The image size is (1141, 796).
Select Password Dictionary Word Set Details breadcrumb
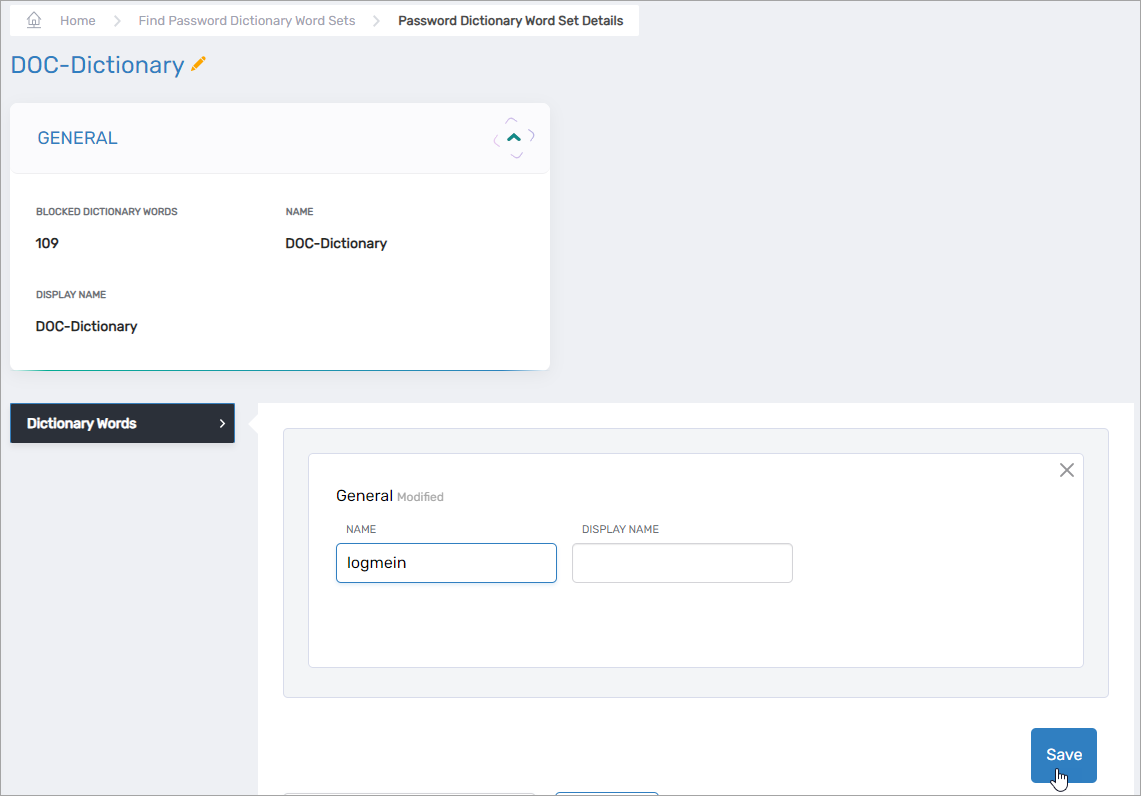point(510,20)
